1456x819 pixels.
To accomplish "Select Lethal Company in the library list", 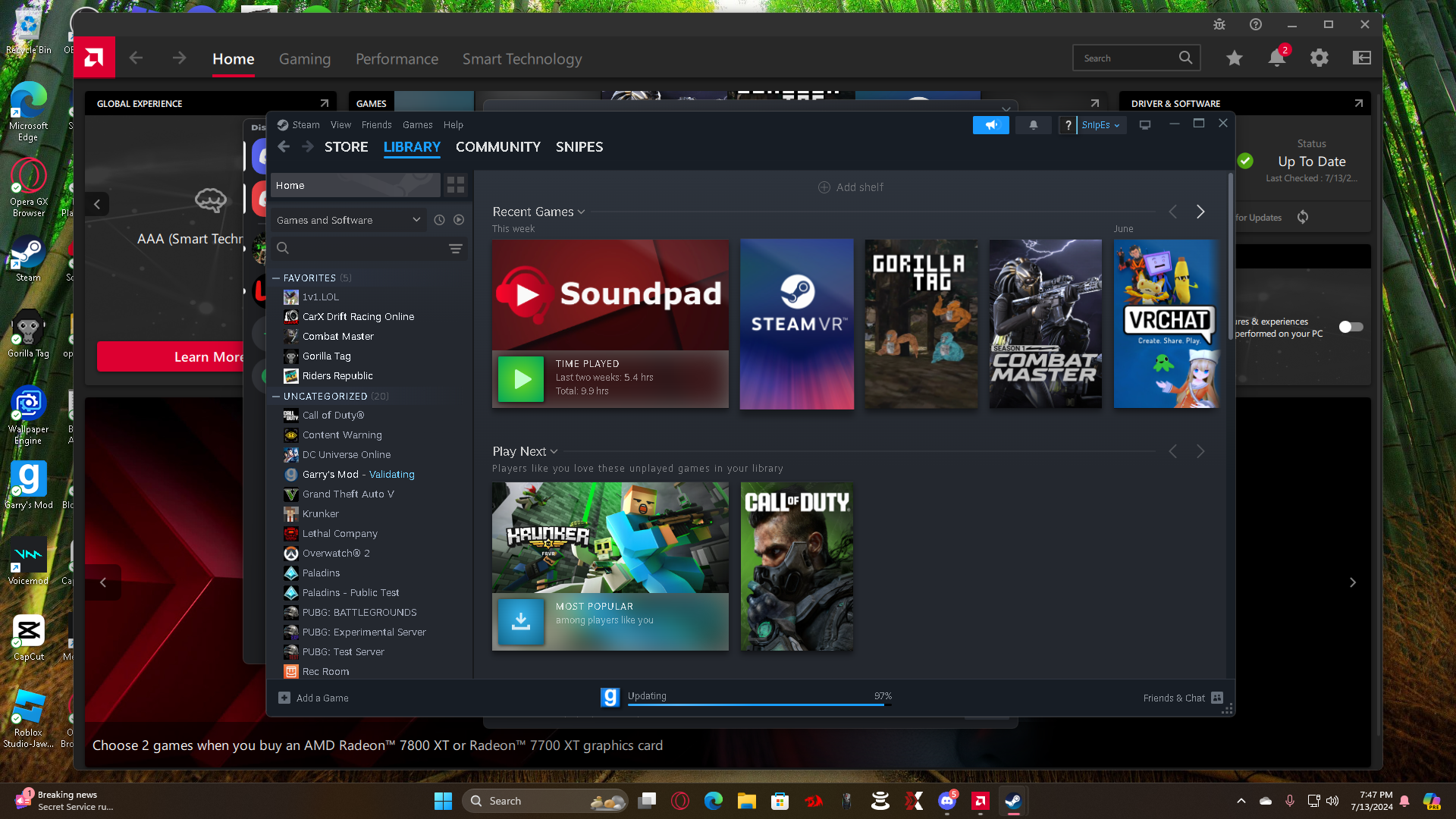I will pyautogui.click(x=340, y=534).
